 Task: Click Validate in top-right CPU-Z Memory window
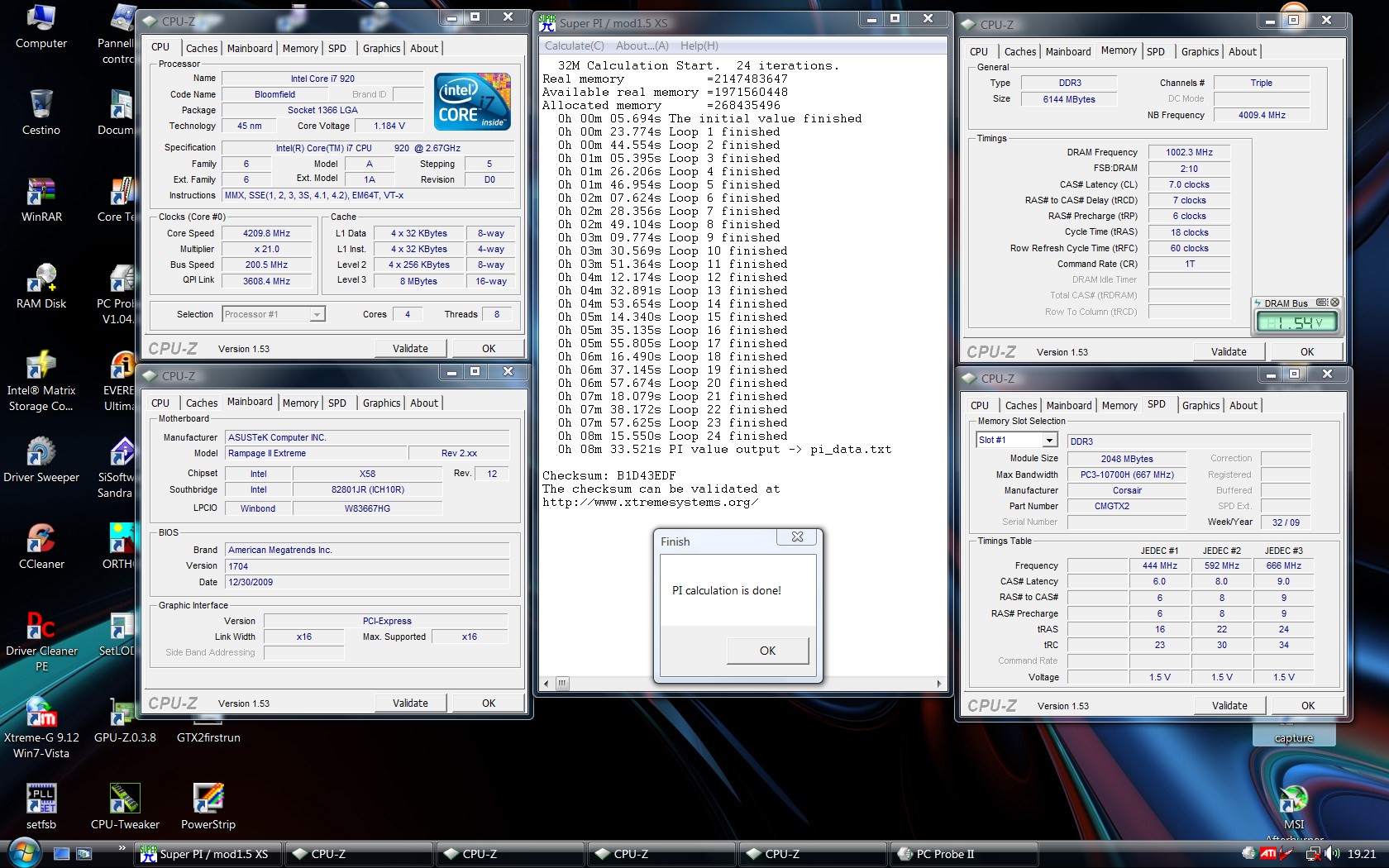(x=1229, y=352)
